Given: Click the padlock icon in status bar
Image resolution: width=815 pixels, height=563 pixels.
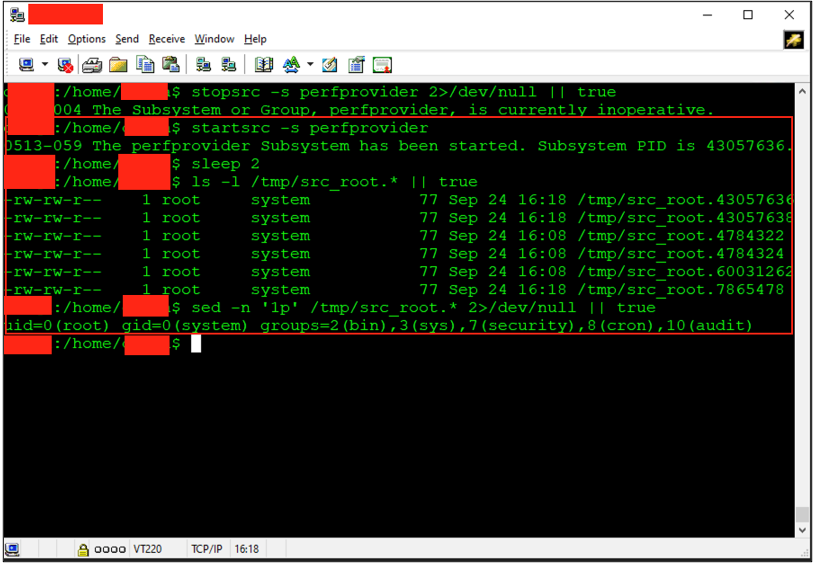Looking at the screenshot, I should coord(84,549).
